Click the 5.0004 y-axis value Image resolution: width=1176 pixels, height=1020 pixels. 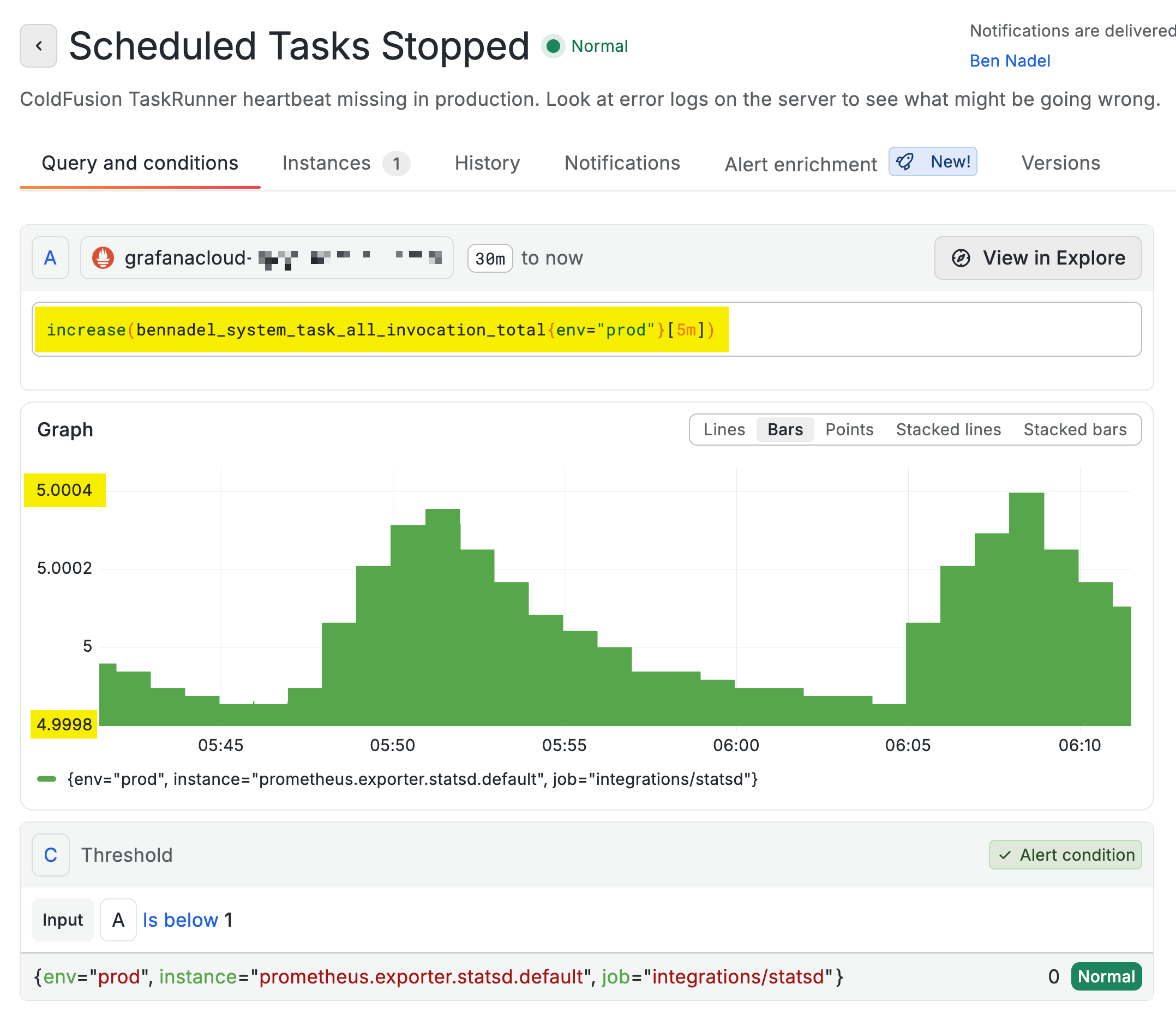click(x=64, y=490)
